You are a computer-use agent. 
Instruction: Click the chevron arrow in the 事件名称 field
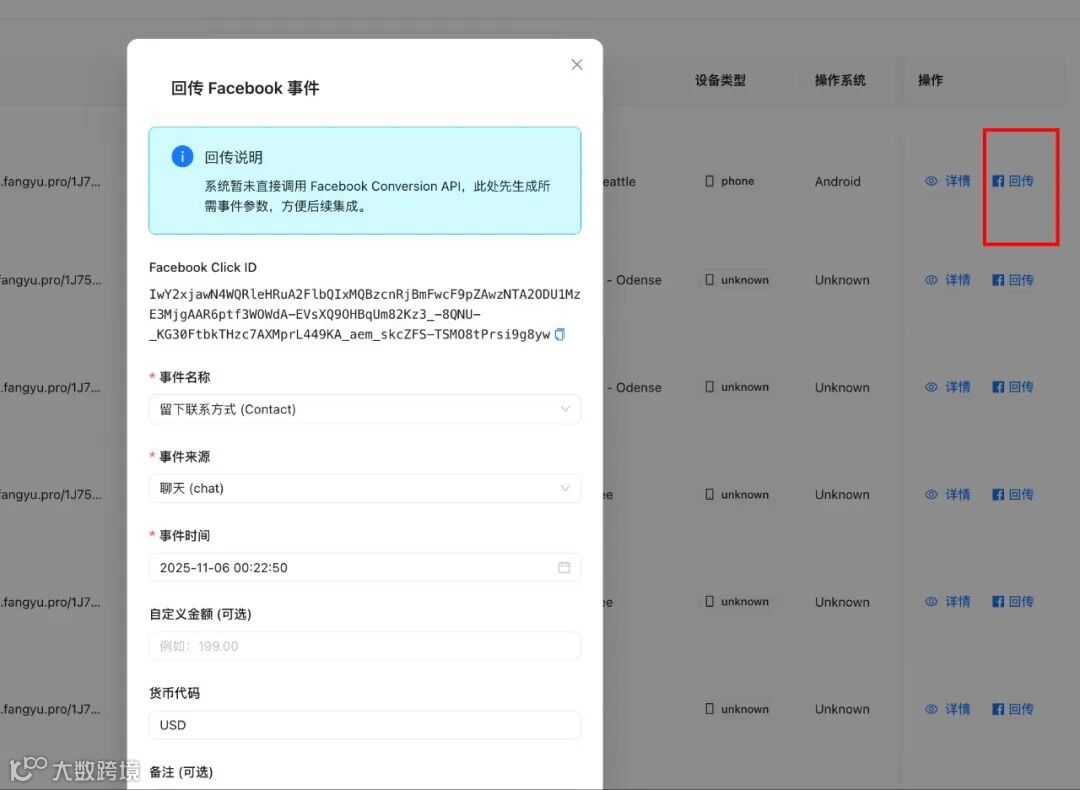point(565,409)
